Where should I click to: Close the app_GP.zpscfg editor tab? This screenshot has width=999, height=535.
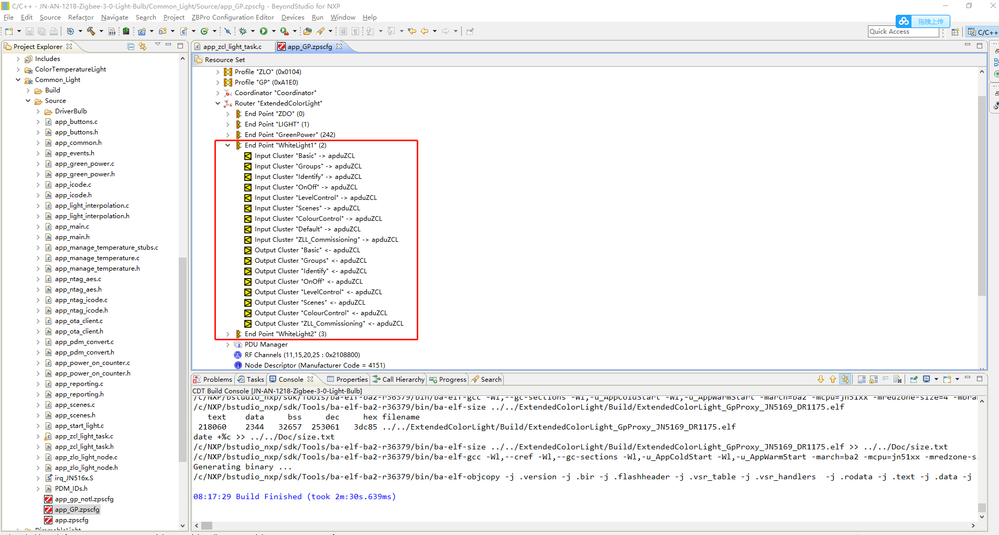click(339, 46)
